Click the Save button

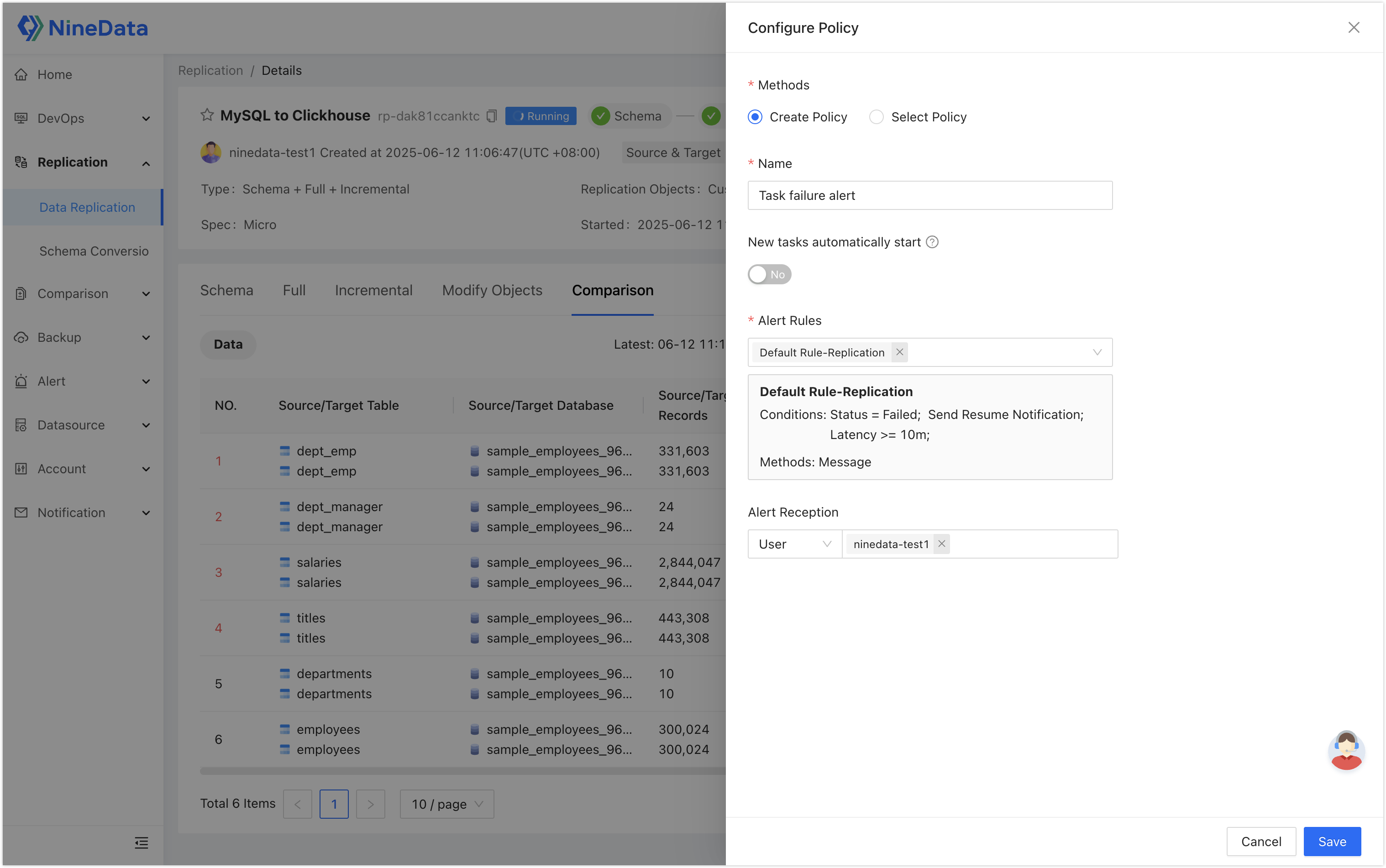click(x=1332, y=842)
